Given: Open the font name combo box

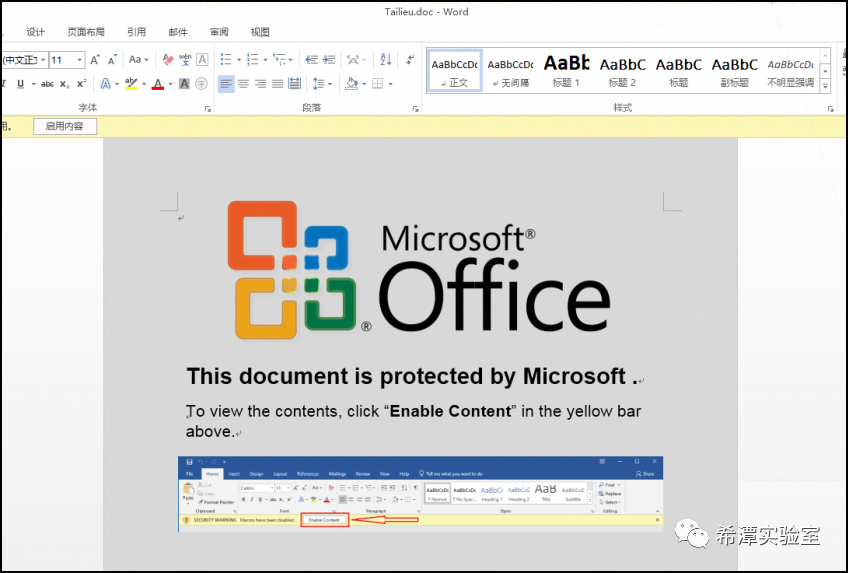Looking at the screenshot, I should (24, 60).
